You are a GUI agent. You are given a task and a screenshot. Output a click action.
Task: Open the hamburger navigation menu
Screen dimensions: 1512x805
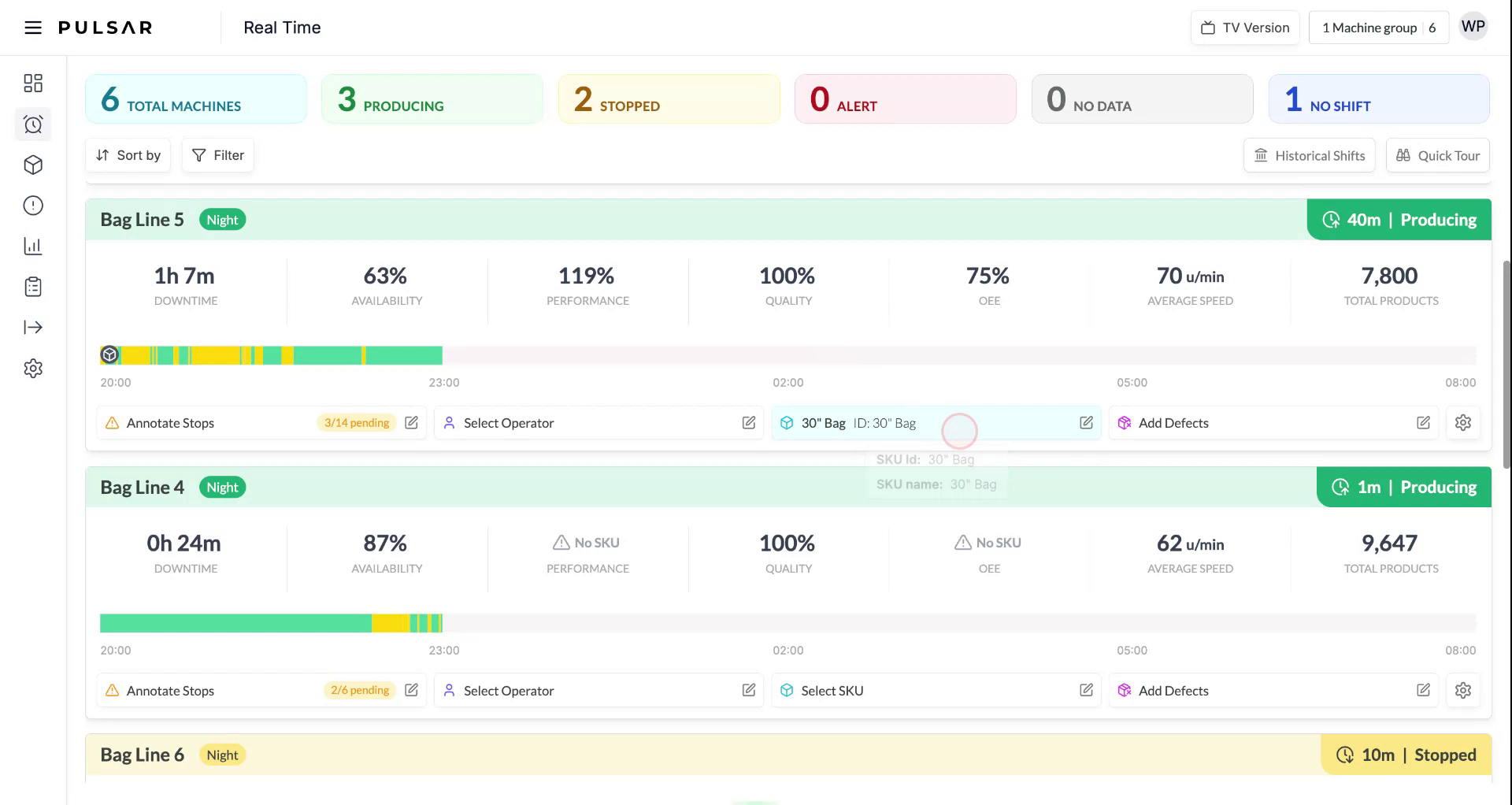pyautogui.click(x=33, y=28)
